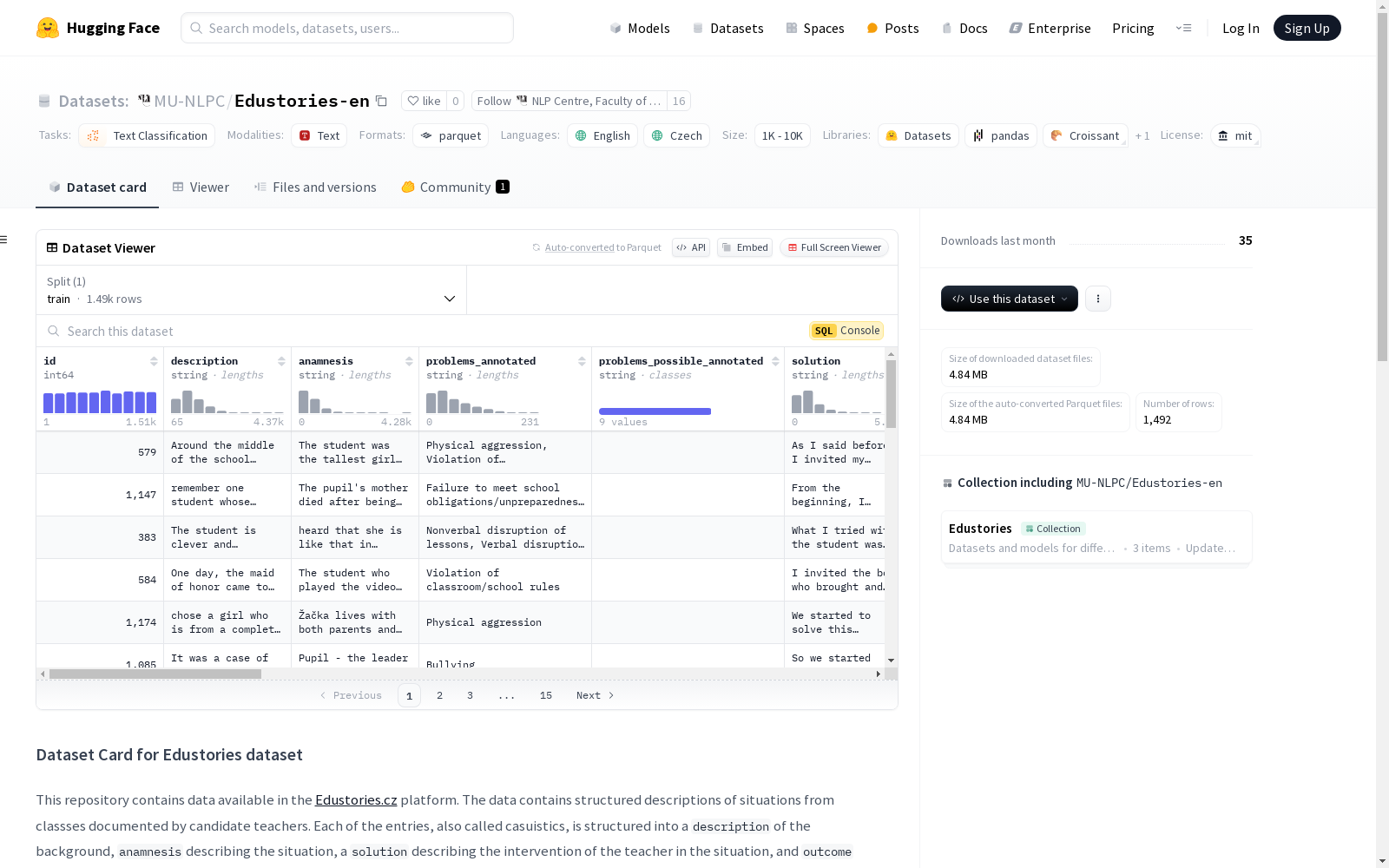Open the Files and versions tab

click(x=315, y=187)
